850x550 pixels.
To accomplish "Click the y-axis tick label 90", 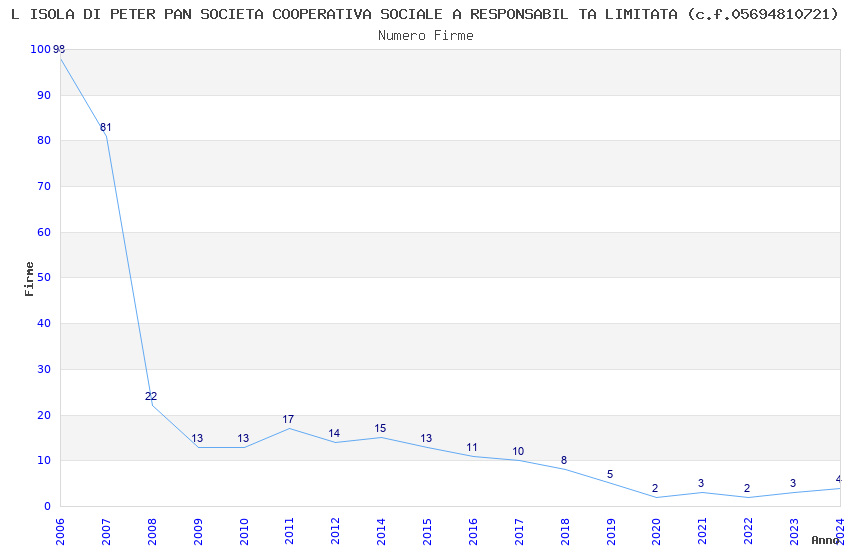I will coord(44,95).
